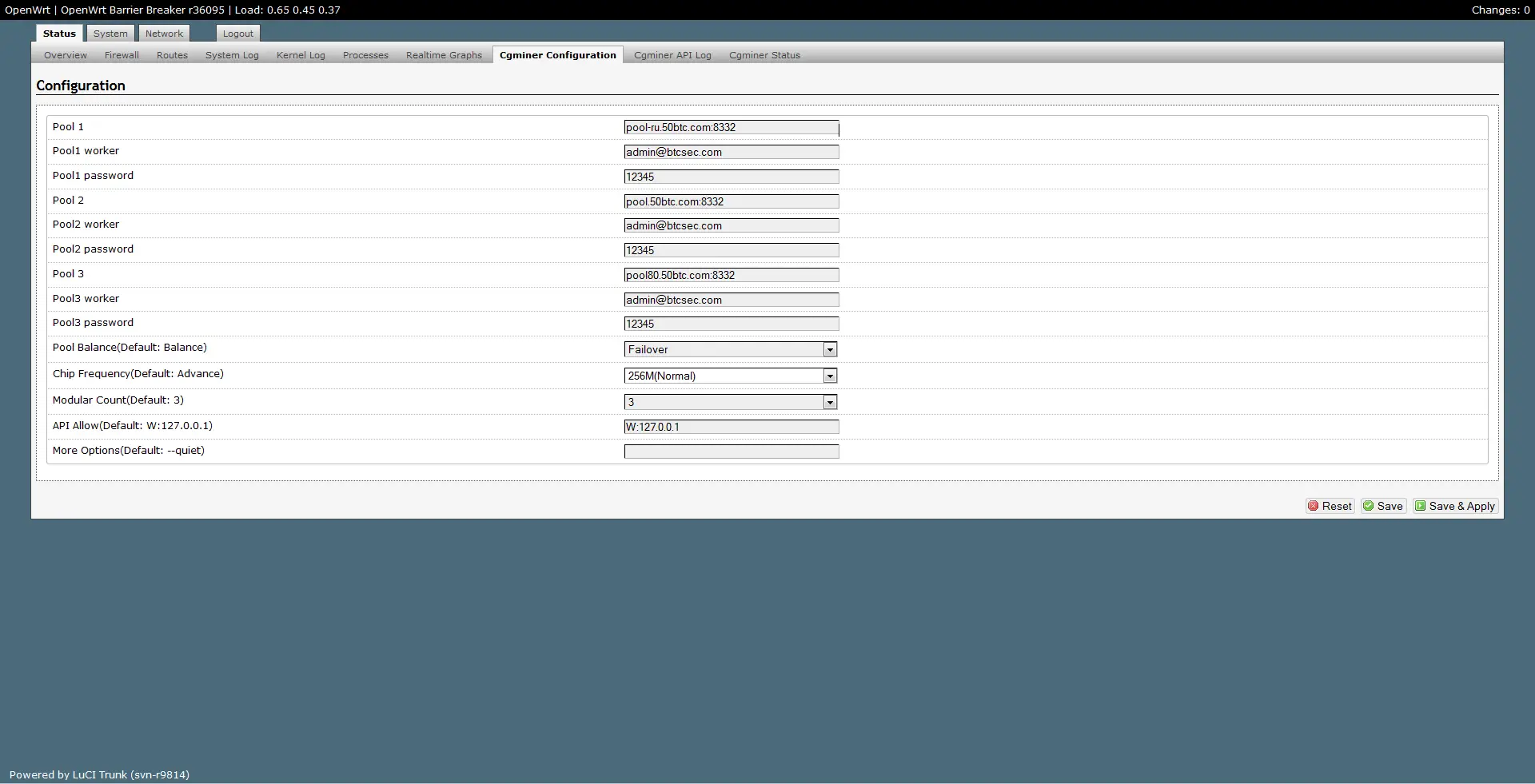Open the Realtime Graphs subtab
Image resolution: width=1535 pixels, height=784 pixels.
tap(444, 55)
